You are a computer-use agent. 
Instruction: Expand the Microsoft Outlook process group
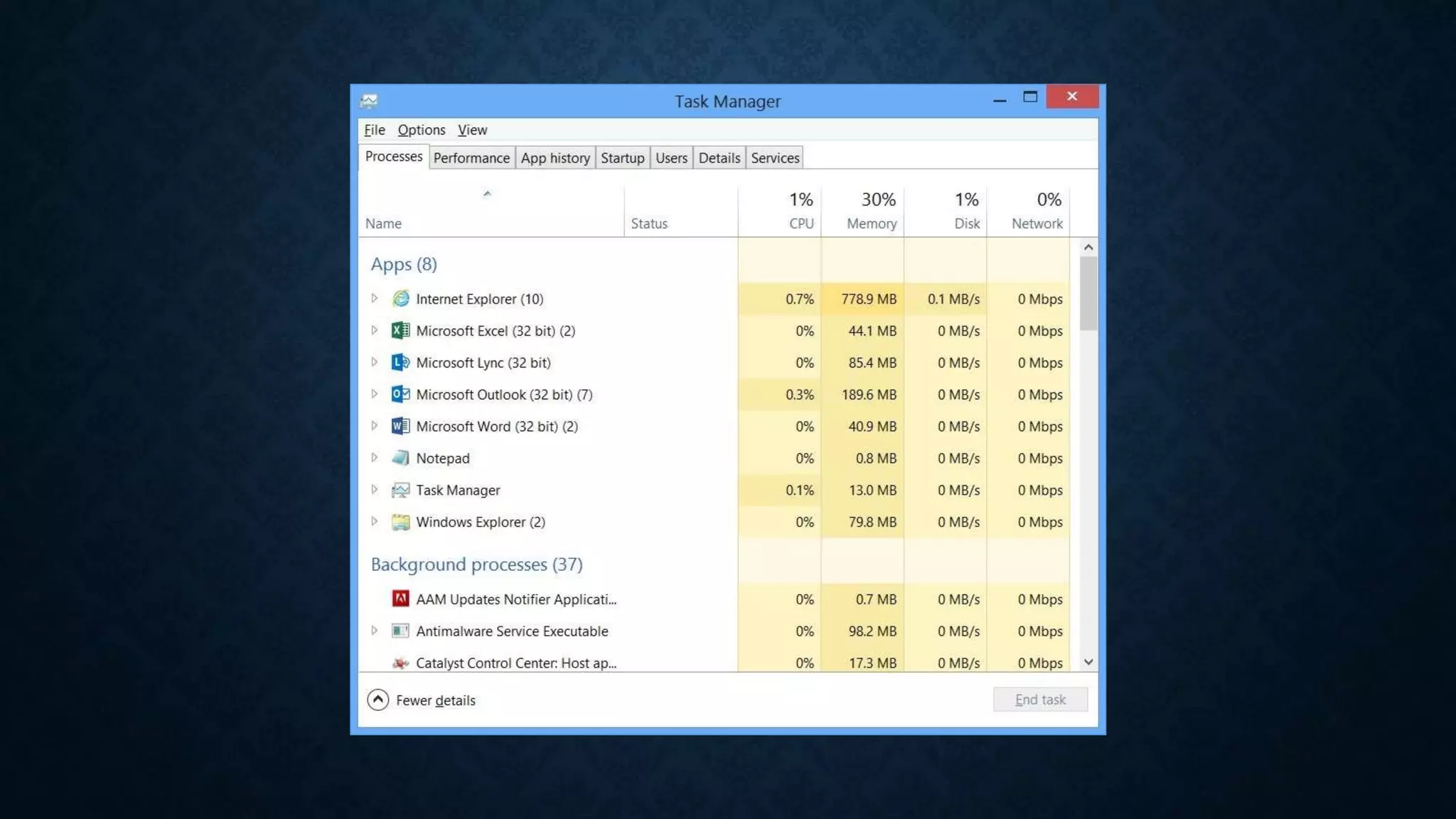point(374,394)
